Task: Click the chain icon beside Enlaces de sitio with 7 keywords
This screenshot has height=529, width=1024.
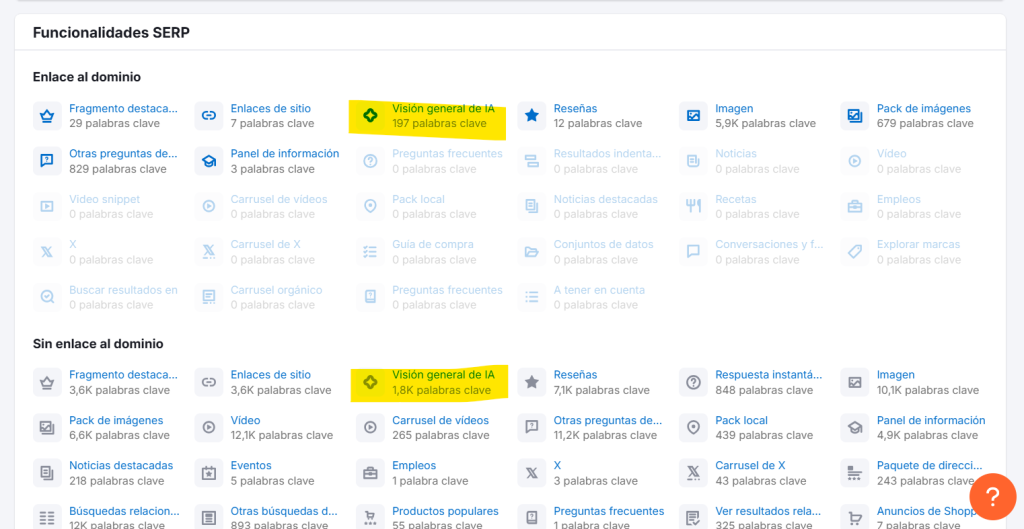Action: click(x=208, y=116)
